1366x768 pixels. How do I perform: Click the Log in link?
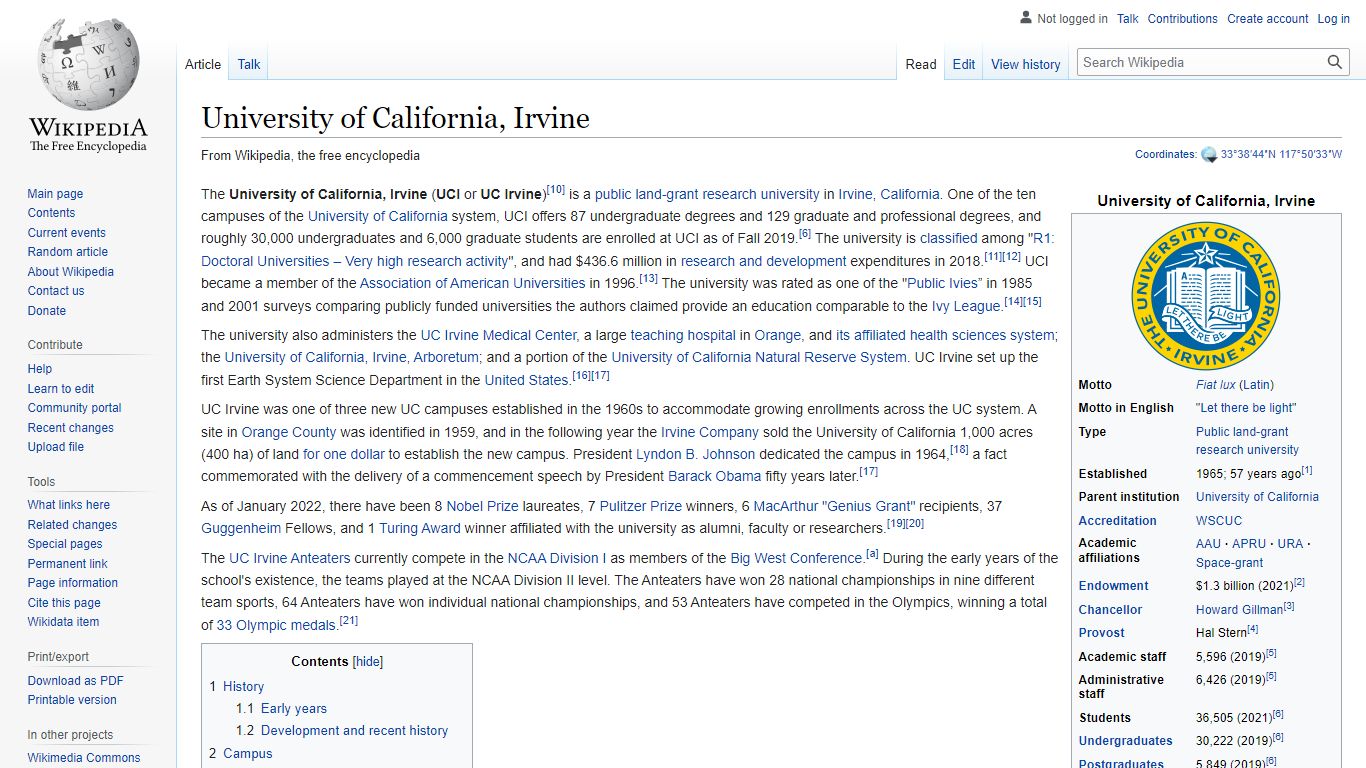point(1333,19)
